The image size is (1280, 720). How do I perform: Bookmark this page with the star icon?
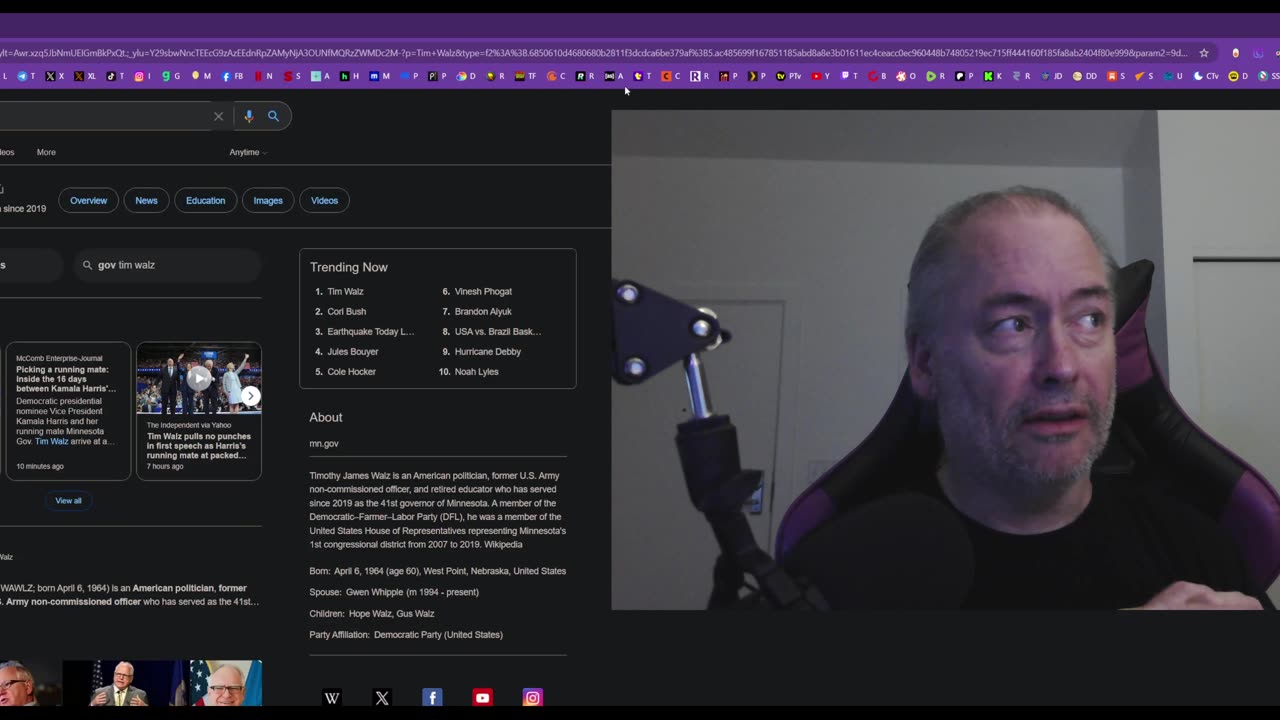1204,53
